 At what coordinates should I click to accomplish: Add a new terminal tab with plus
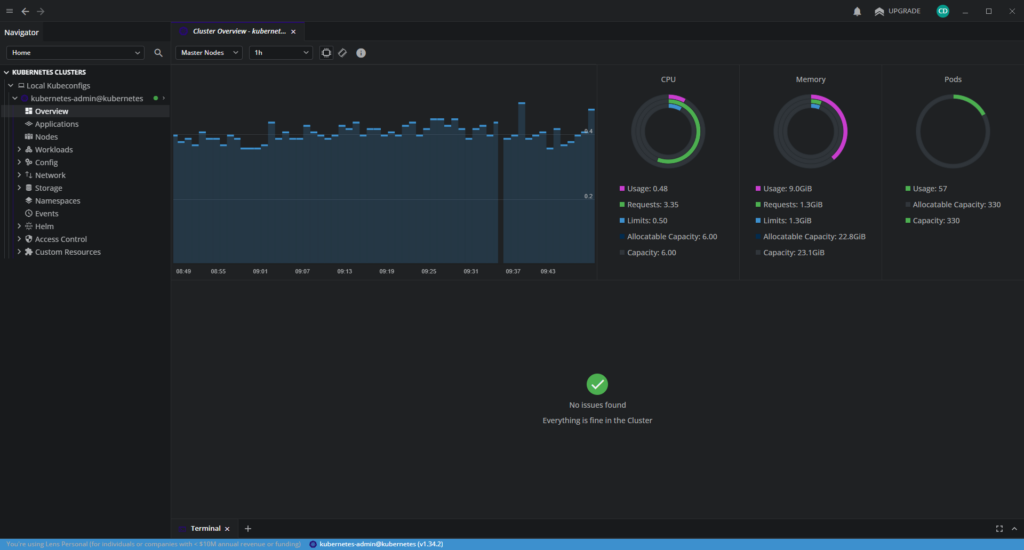point(248,528)
